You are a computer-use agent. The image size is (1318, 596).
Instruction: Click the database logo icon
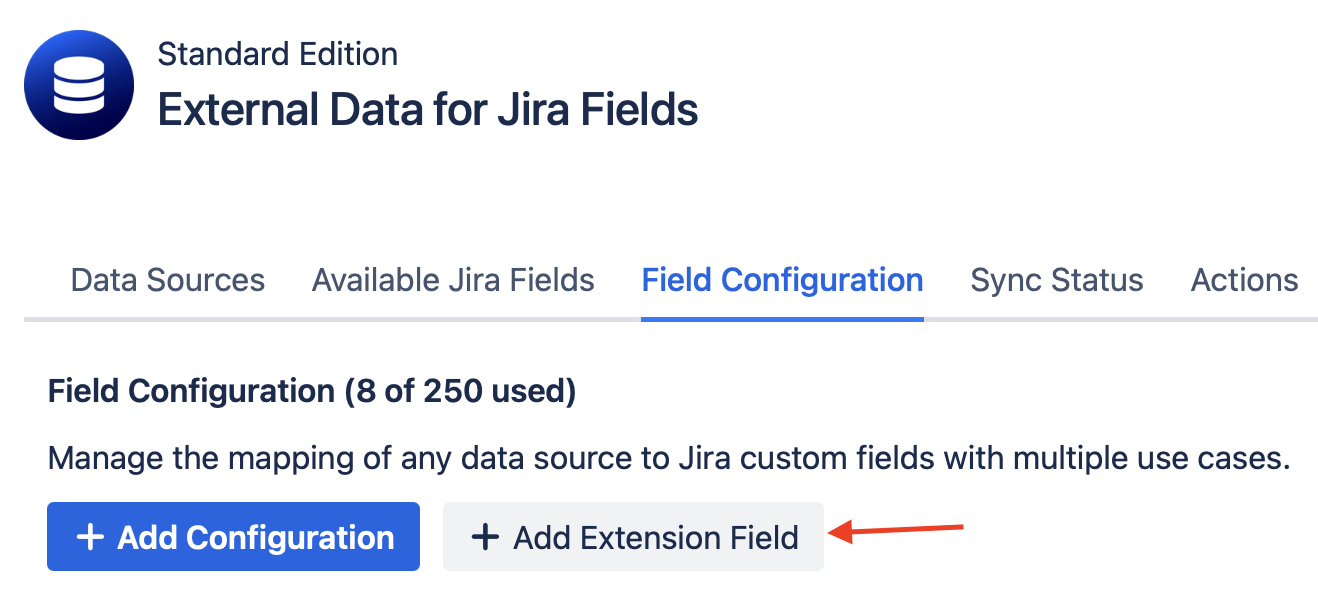point(79,84)
